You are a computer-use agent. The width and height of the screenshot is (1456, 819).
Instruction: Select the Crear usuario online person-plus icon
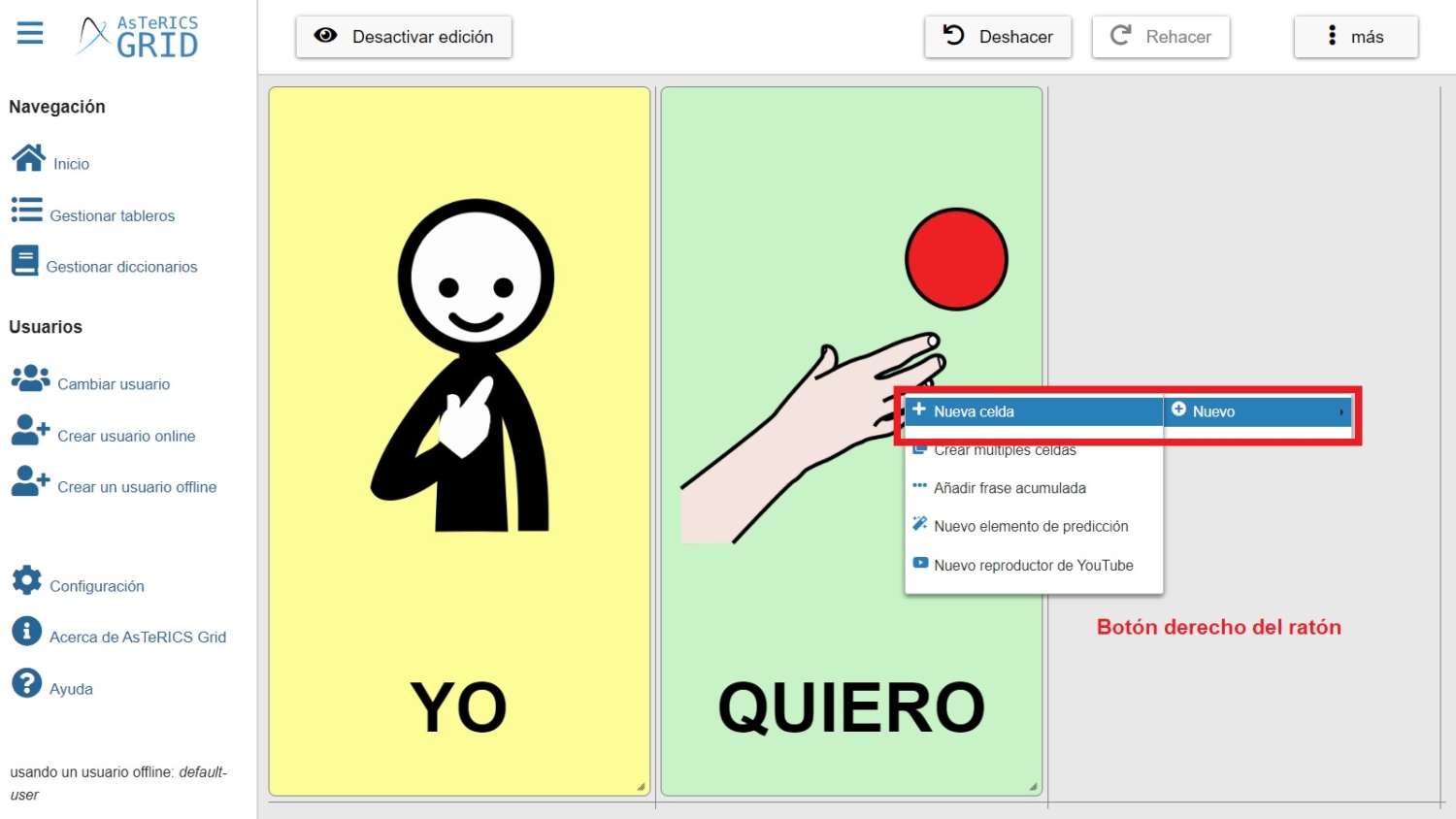28,429
